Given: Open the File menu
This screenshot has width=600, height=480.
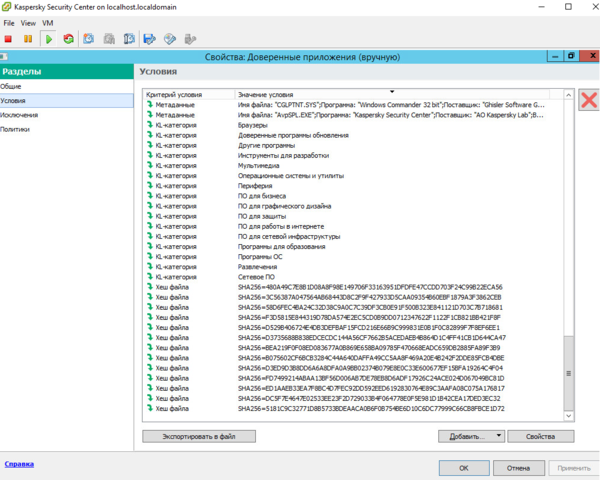Looking at the screenshot, I should coord(10,22).
